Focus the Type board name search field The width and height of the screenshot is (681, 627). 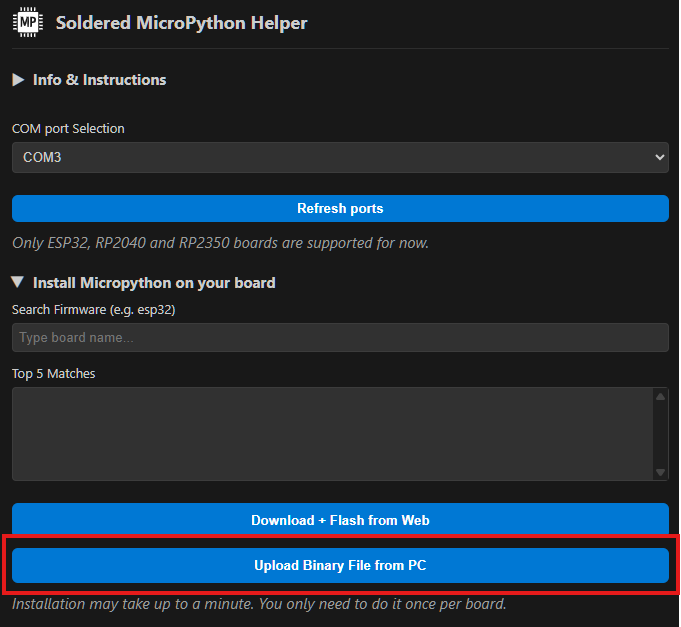(x=340, y=337)
